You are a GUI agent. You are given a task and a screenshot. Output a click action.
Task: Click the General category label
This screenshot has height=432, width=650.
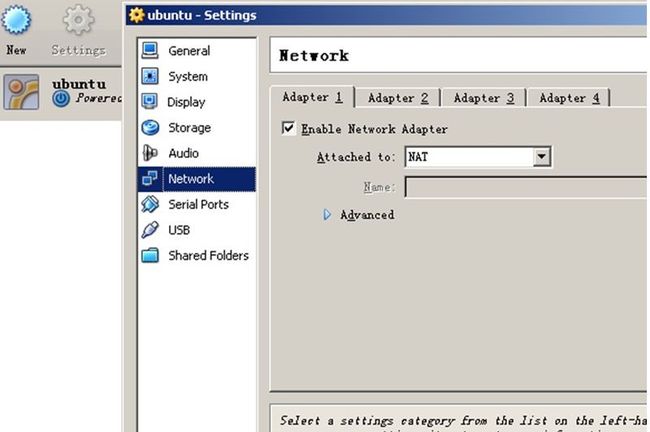[189, 51]
